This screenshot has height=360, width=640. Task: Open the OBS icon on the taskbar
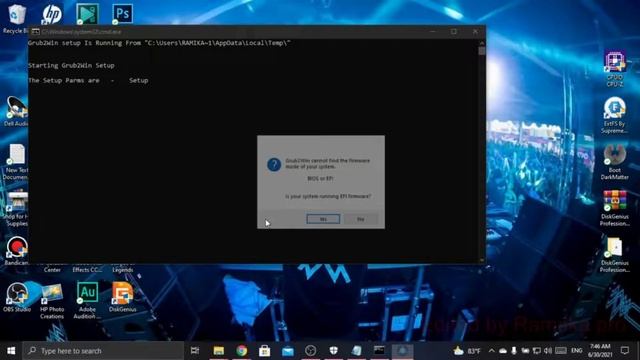point(311,351)
